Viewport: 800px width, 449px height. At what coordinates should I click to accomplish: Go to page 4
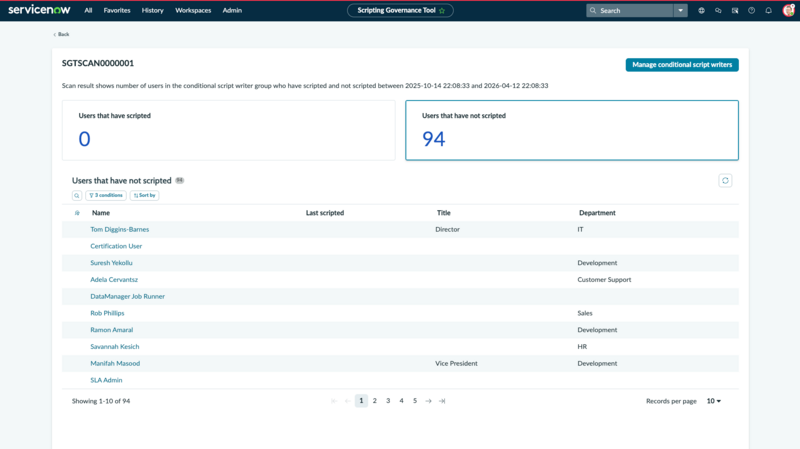(x=402, y=401)
